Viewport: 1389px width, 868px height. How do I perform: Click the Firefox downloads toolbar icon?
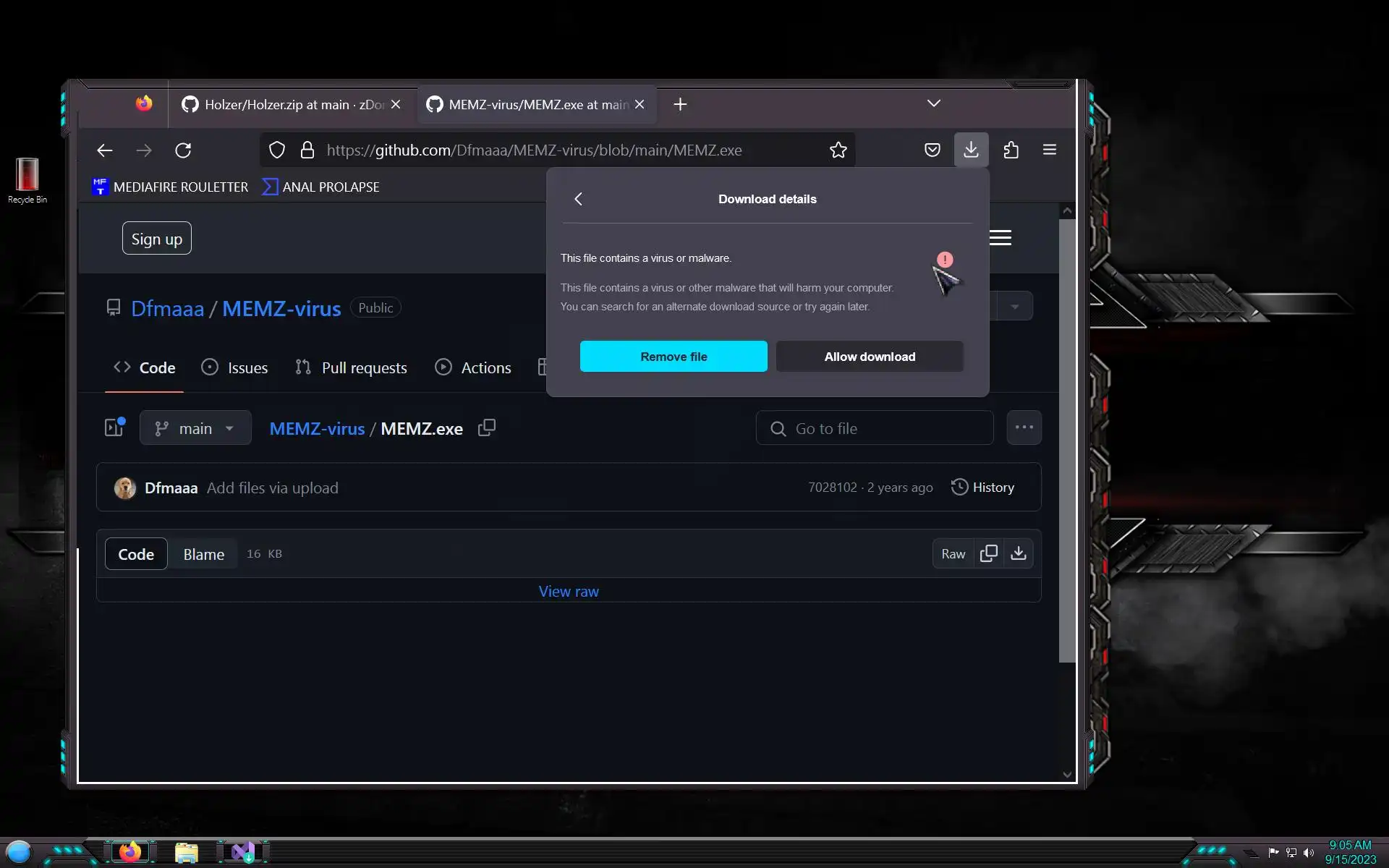tap(971, 150)
